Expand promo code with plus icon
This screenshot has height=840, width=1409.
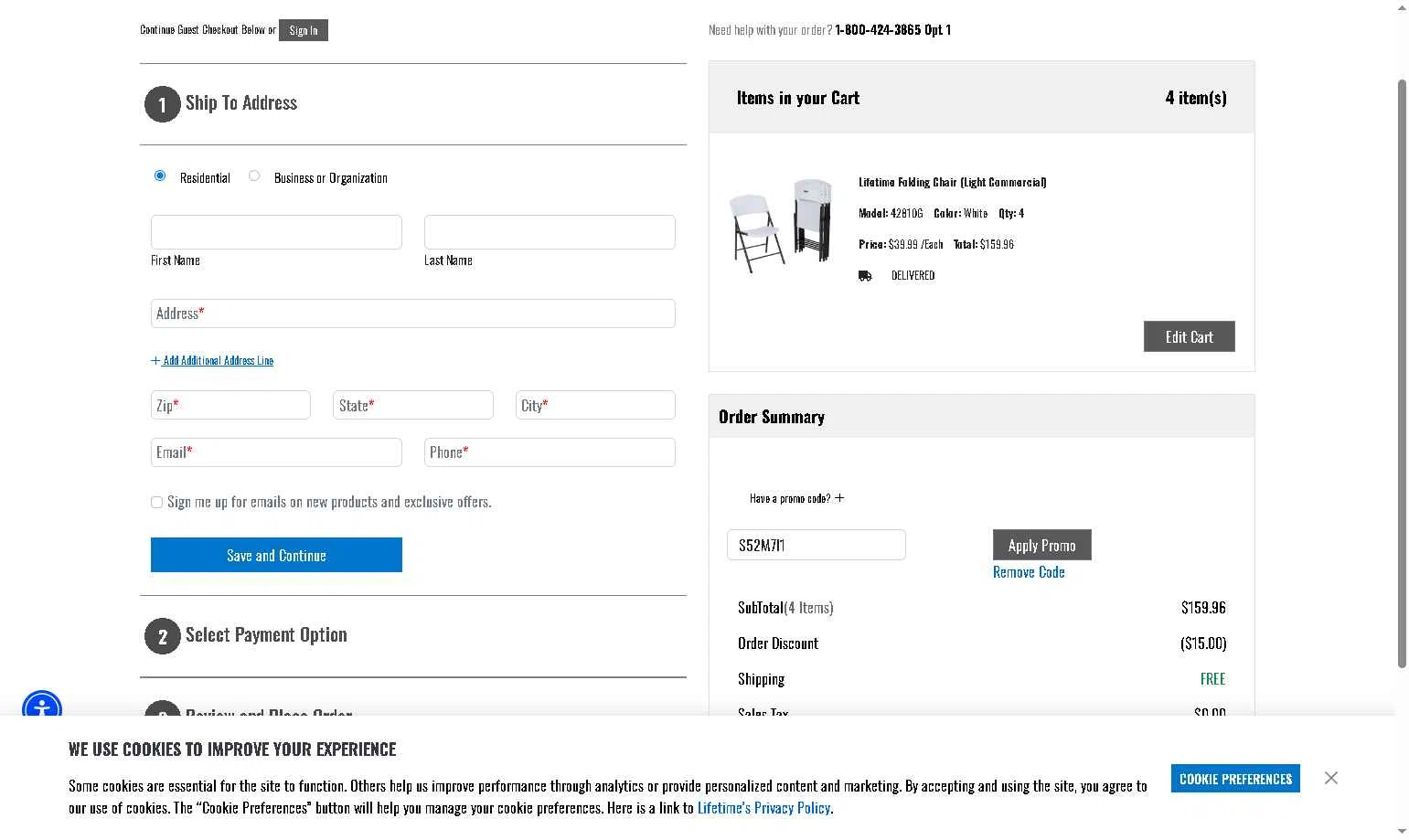tap(839, 498)
